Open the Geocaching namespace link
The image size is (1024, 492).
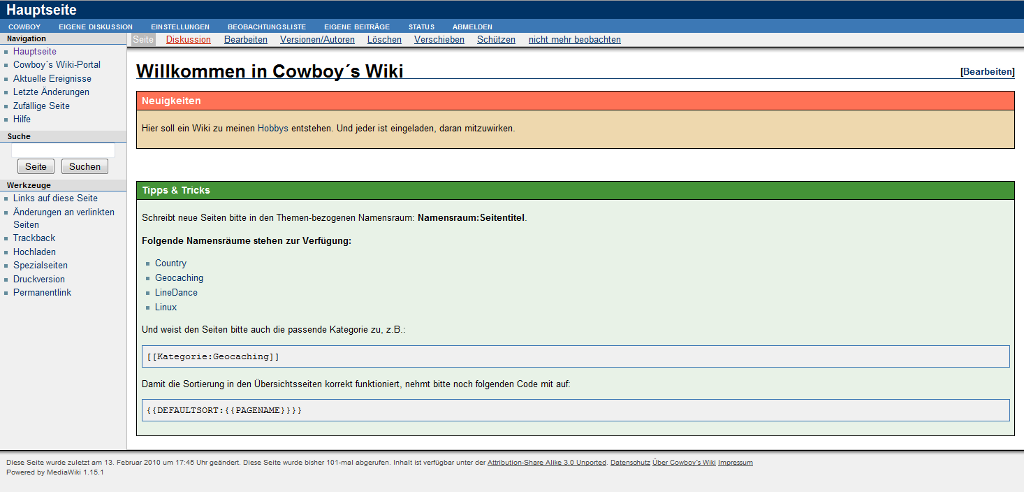[179, 278]
